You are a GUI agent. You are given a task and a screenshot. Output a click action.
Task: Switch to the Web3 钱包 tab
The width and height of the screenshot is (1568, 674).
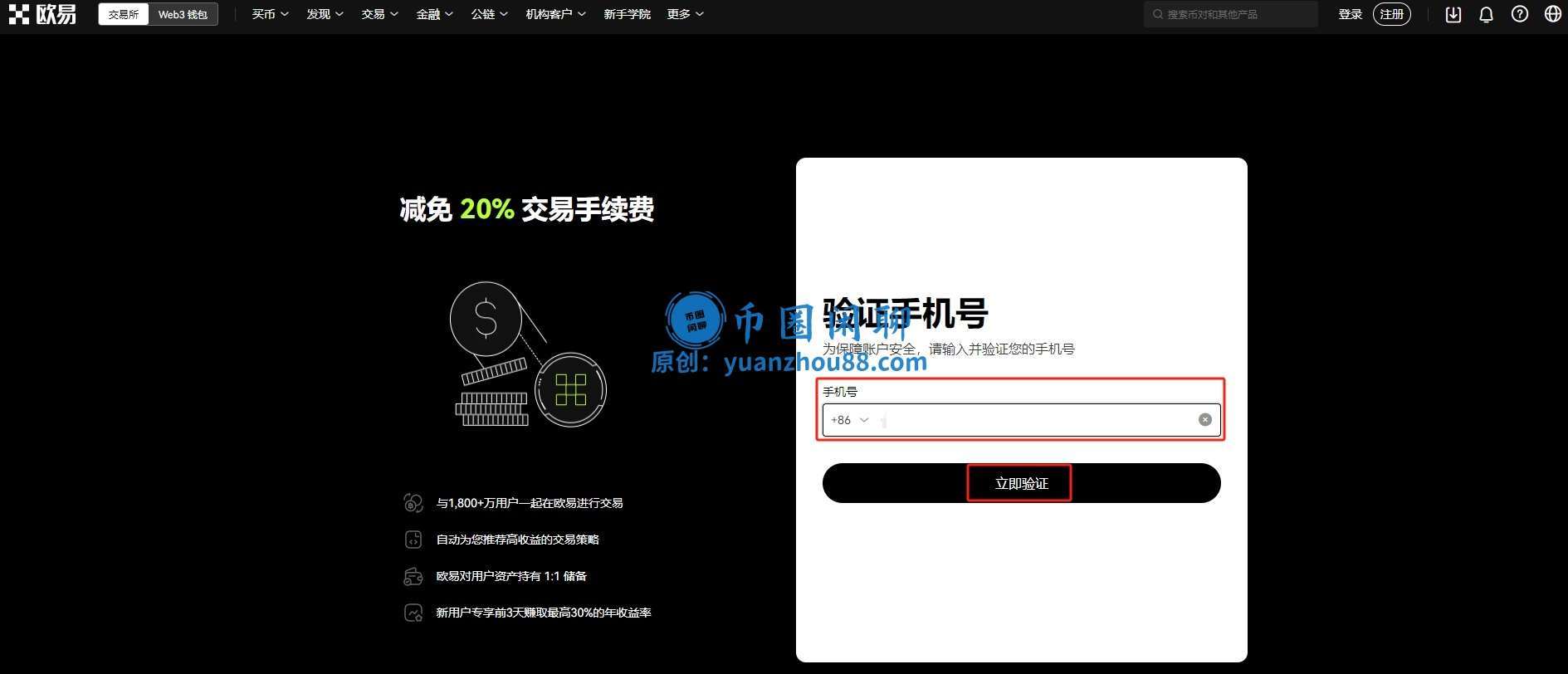click(183, 14)
